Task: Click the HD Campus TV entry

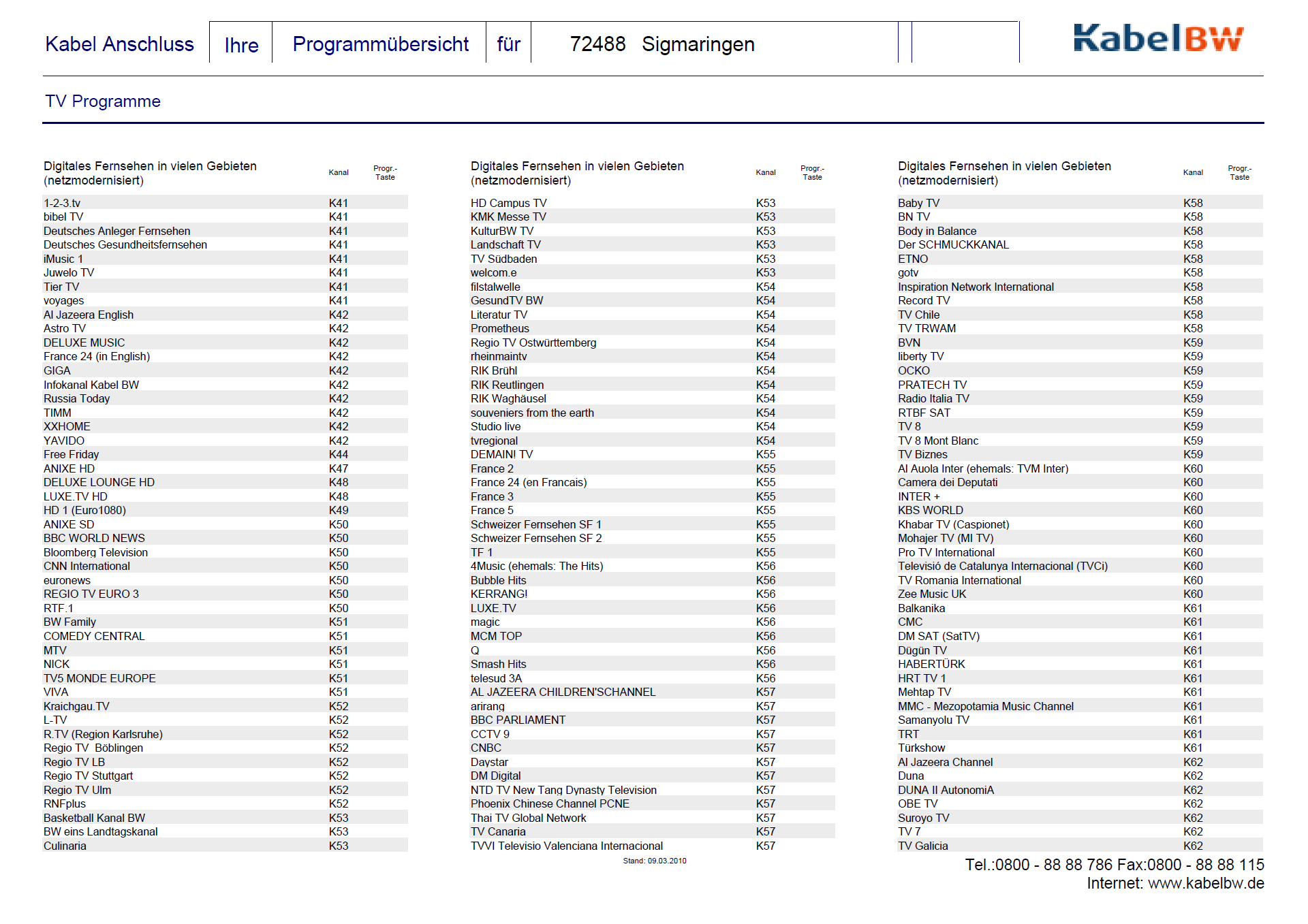Action: click(508, 203)
